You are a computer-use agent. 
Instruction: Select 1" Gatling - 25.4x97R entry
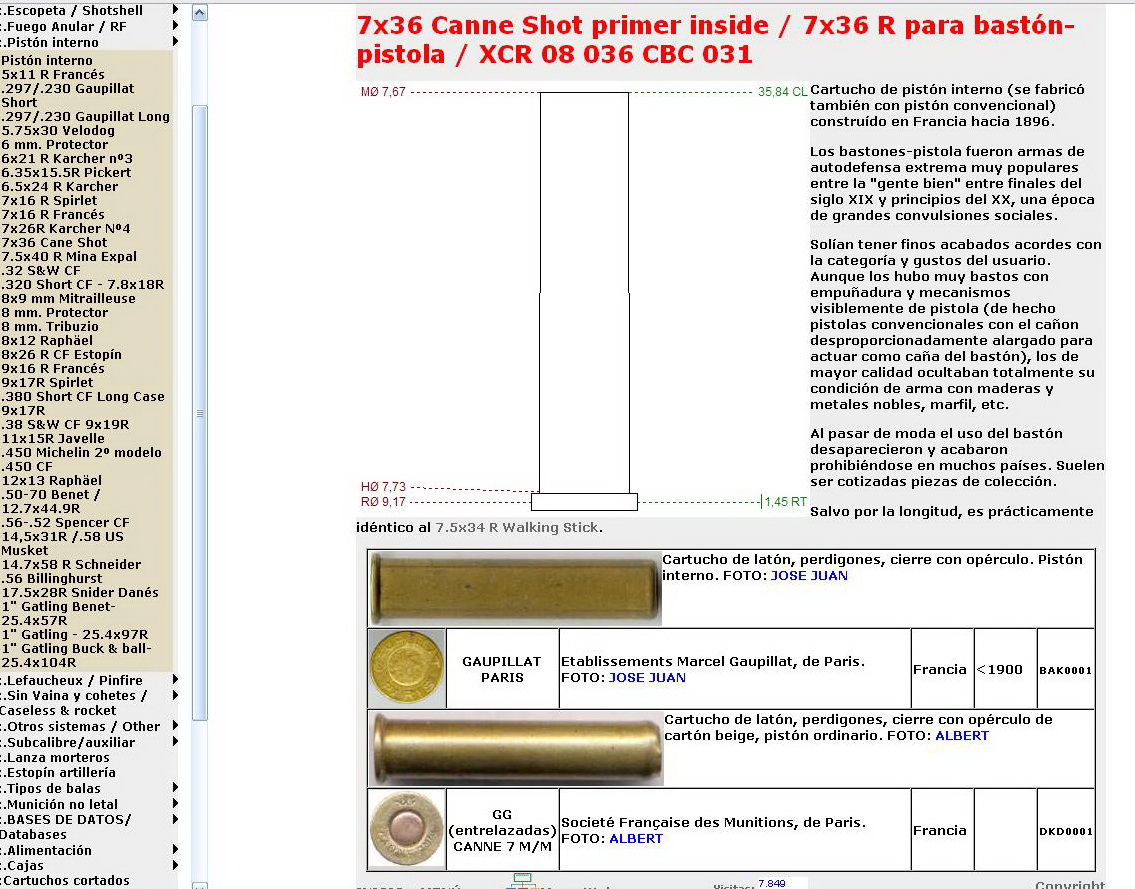click(75, 634)
